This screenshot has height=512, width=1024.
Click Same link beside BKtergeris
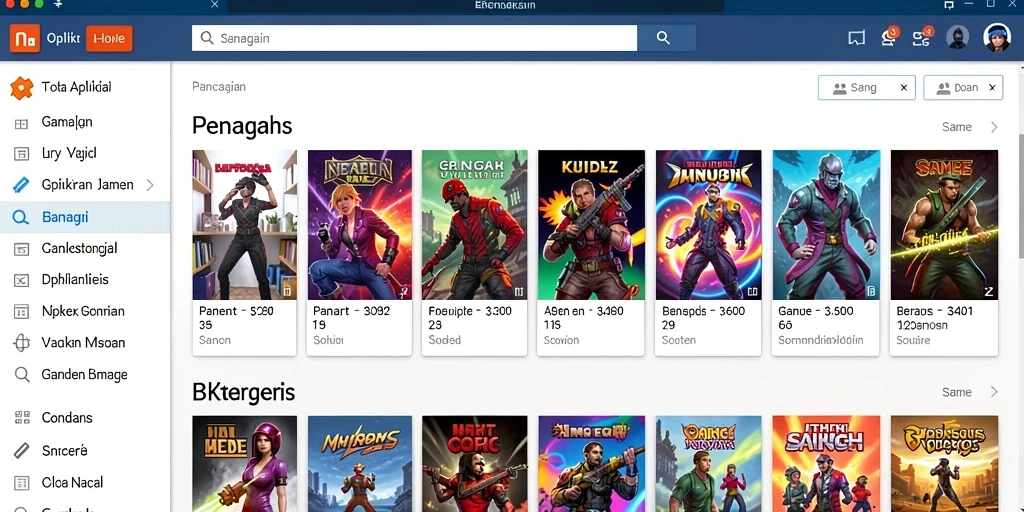click(957, 392)
